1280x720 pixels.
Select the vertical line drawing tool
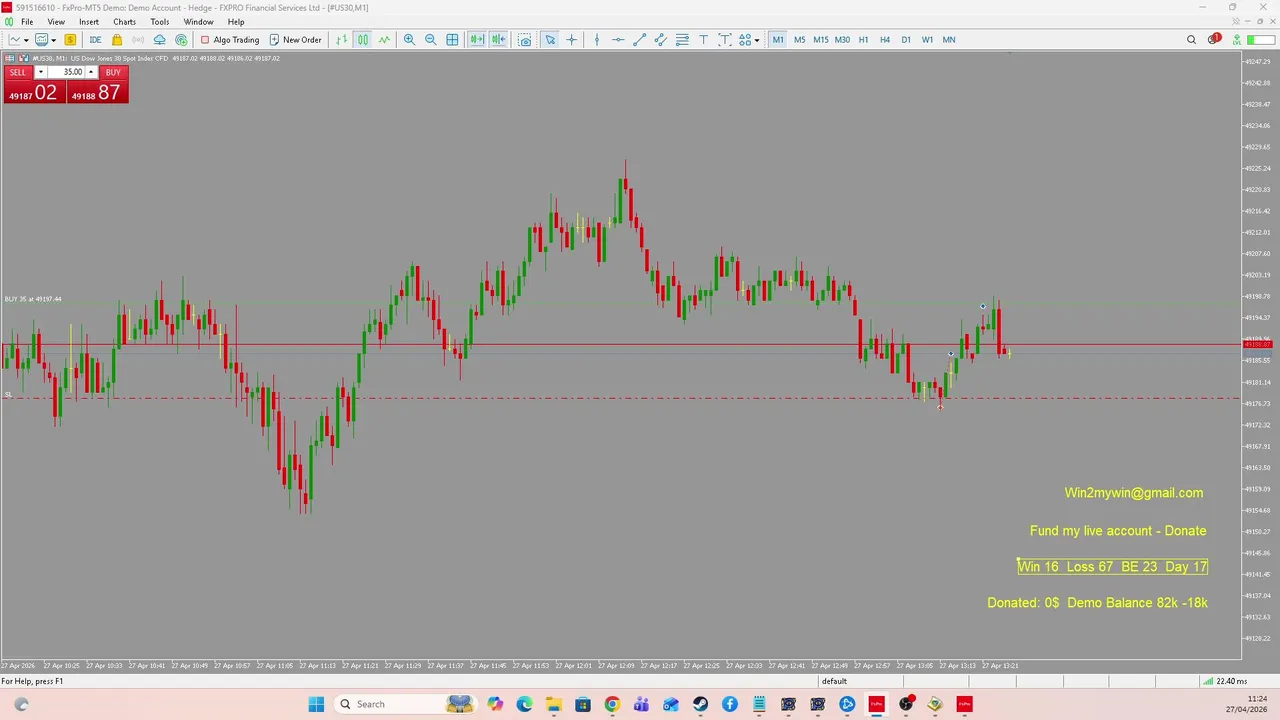(597, 40)
